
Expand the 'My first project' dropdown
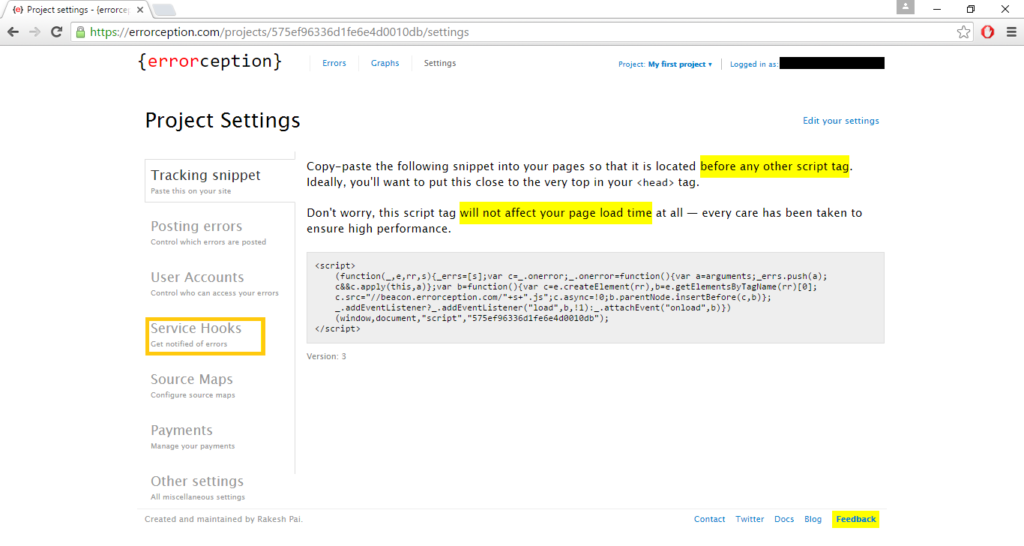click(679, 64)
